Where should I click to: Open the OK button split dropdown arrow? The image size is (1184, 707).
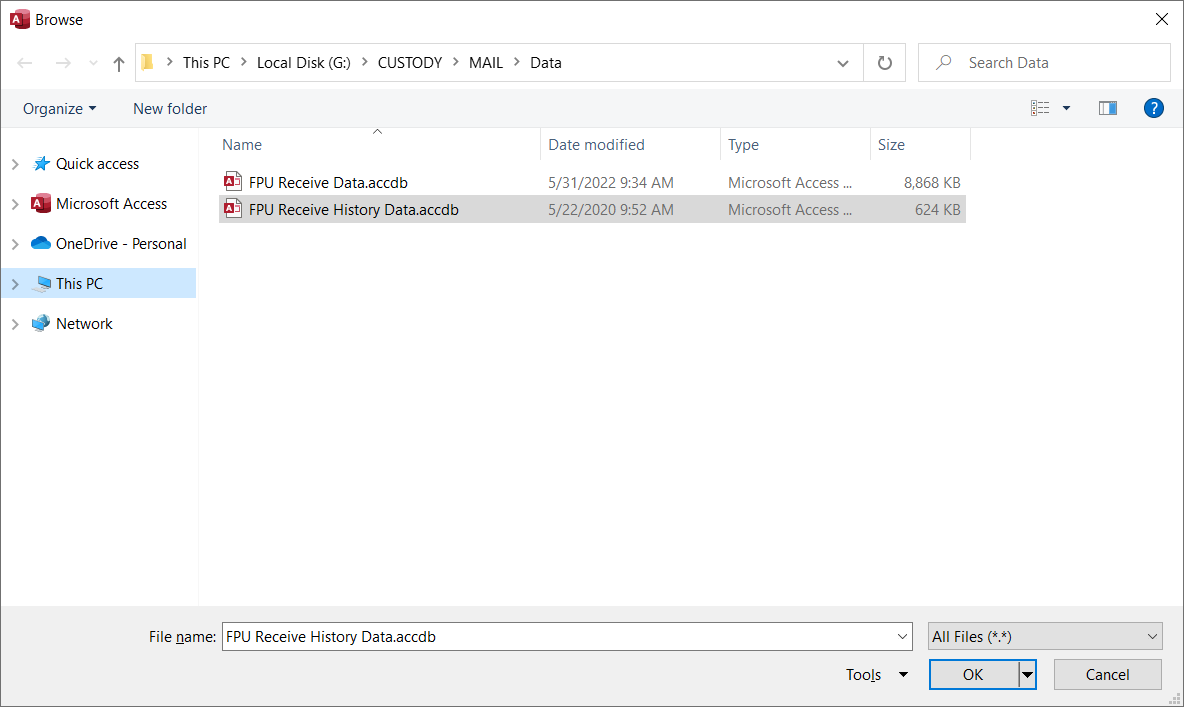[1027, 675]
